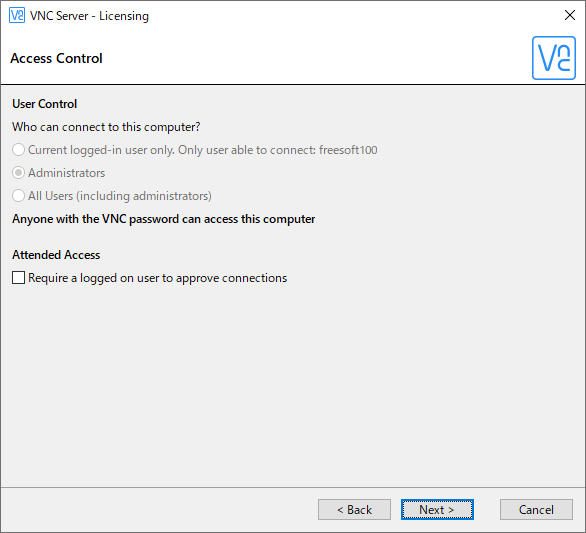
Task: Click the large VNC logo in header
Action: pyautogui.click(x=553, y=58)
